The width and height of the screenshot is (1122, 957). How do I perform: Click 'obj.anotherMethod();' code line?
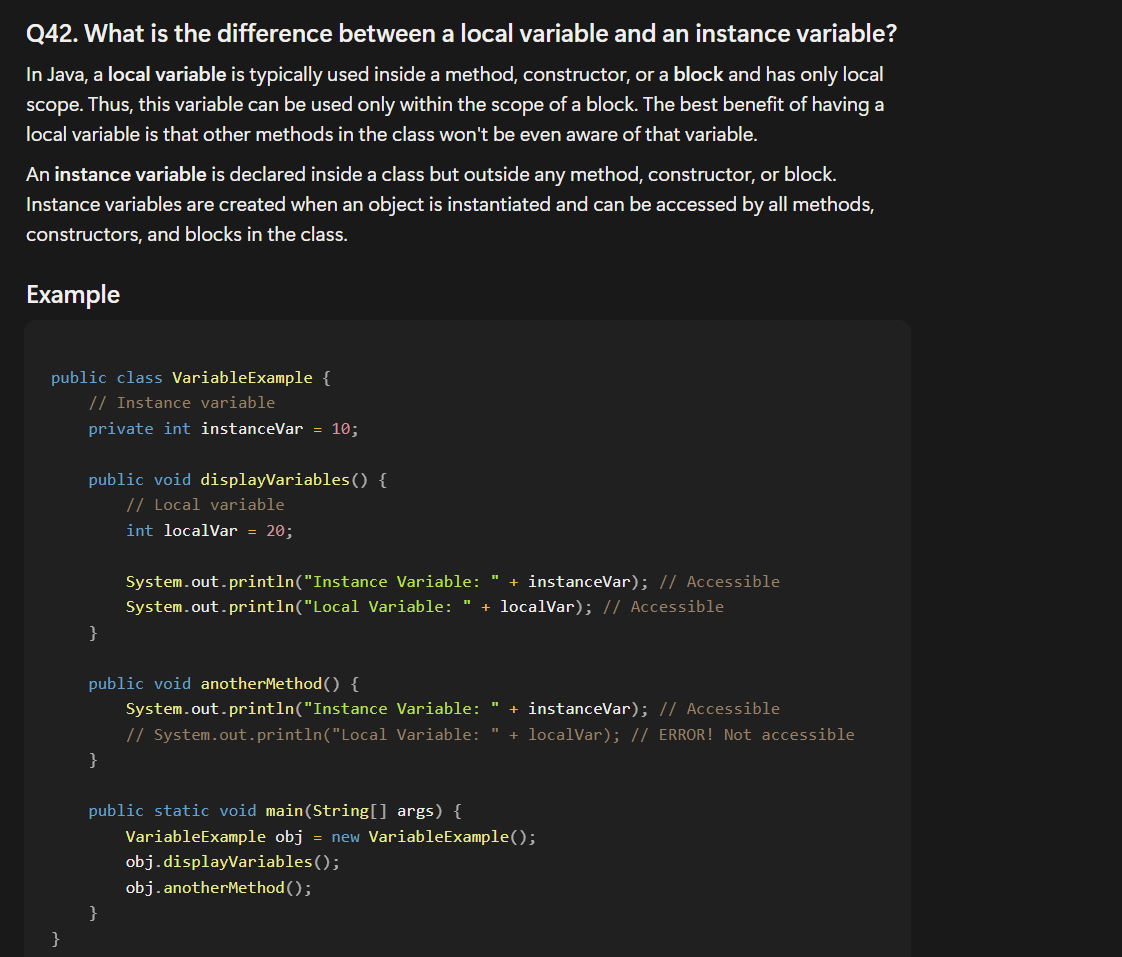click(x=219, y=888)
